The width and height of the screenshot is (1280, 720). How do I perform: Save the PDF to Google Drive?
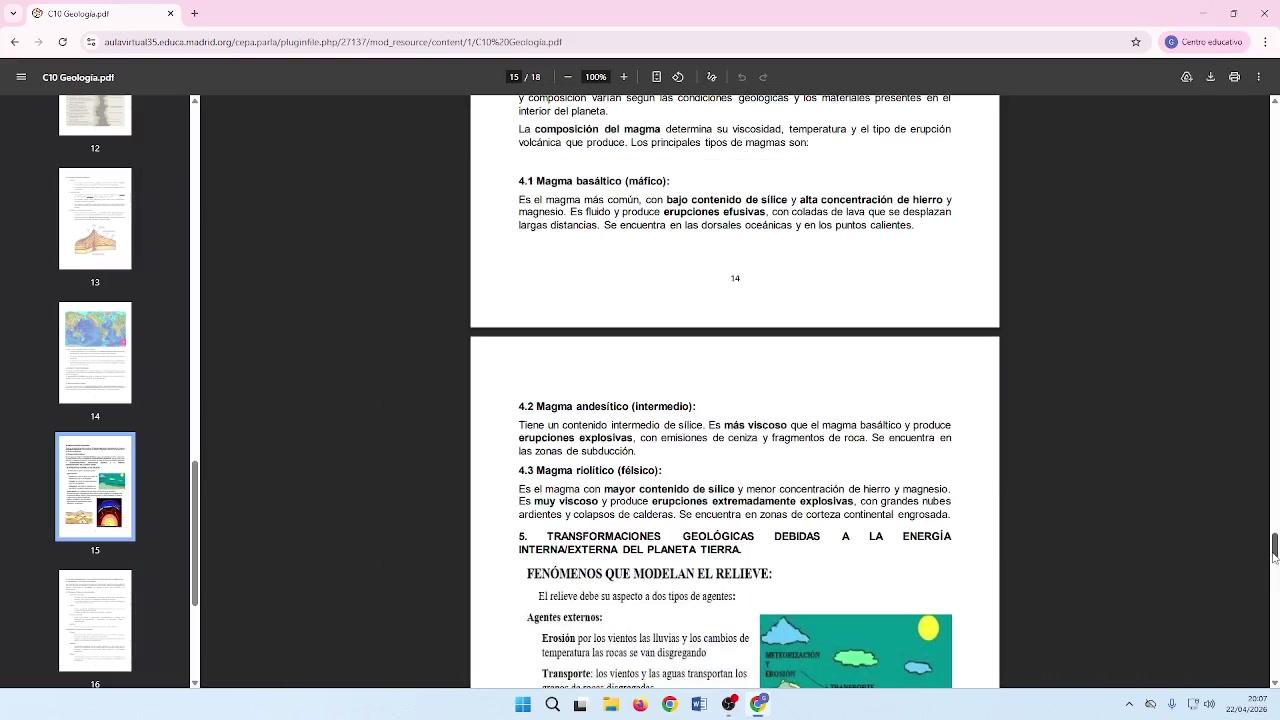point(1187,77)
